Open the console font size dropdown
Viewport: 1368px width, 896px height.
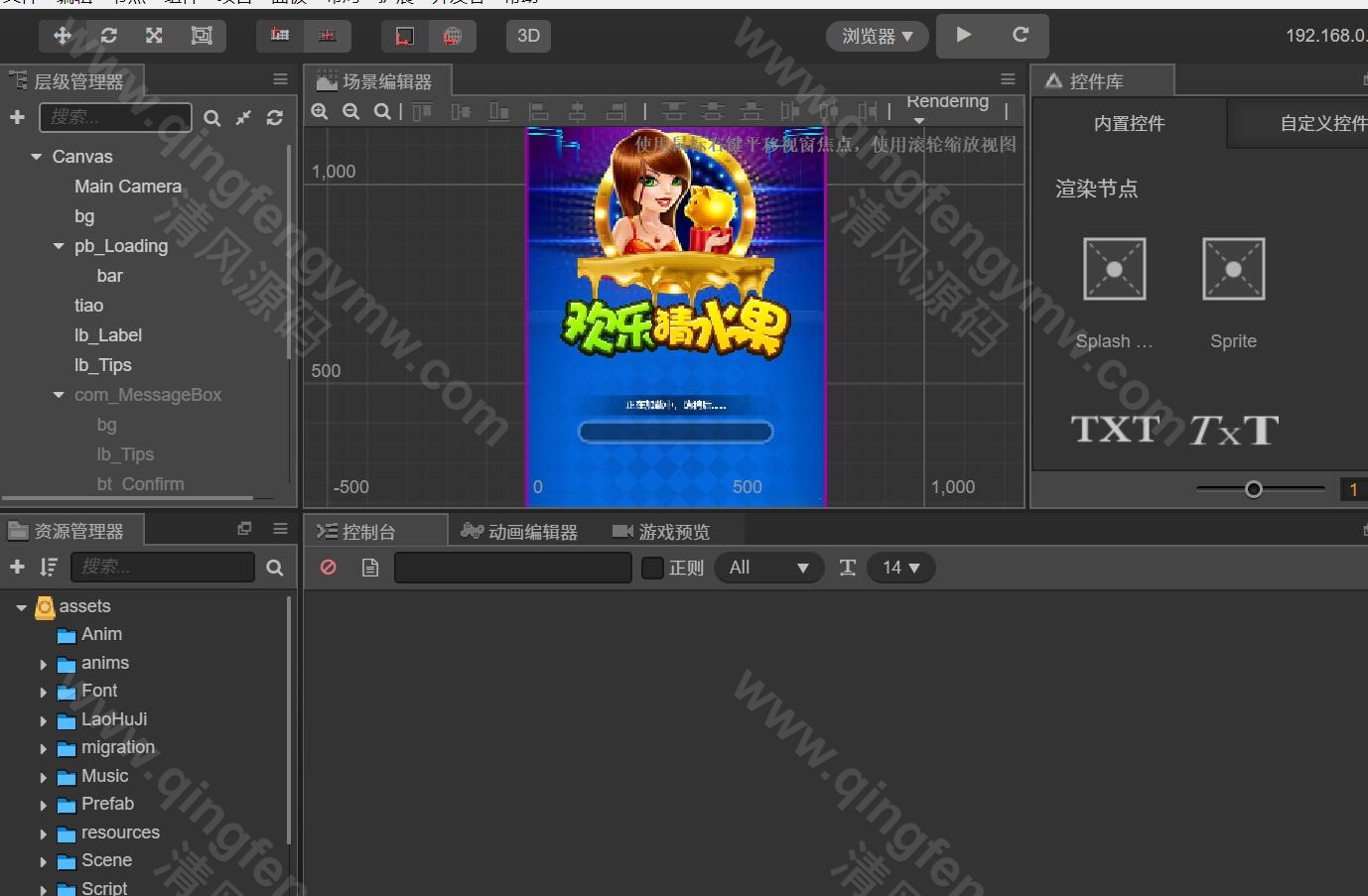pos(901,568)
